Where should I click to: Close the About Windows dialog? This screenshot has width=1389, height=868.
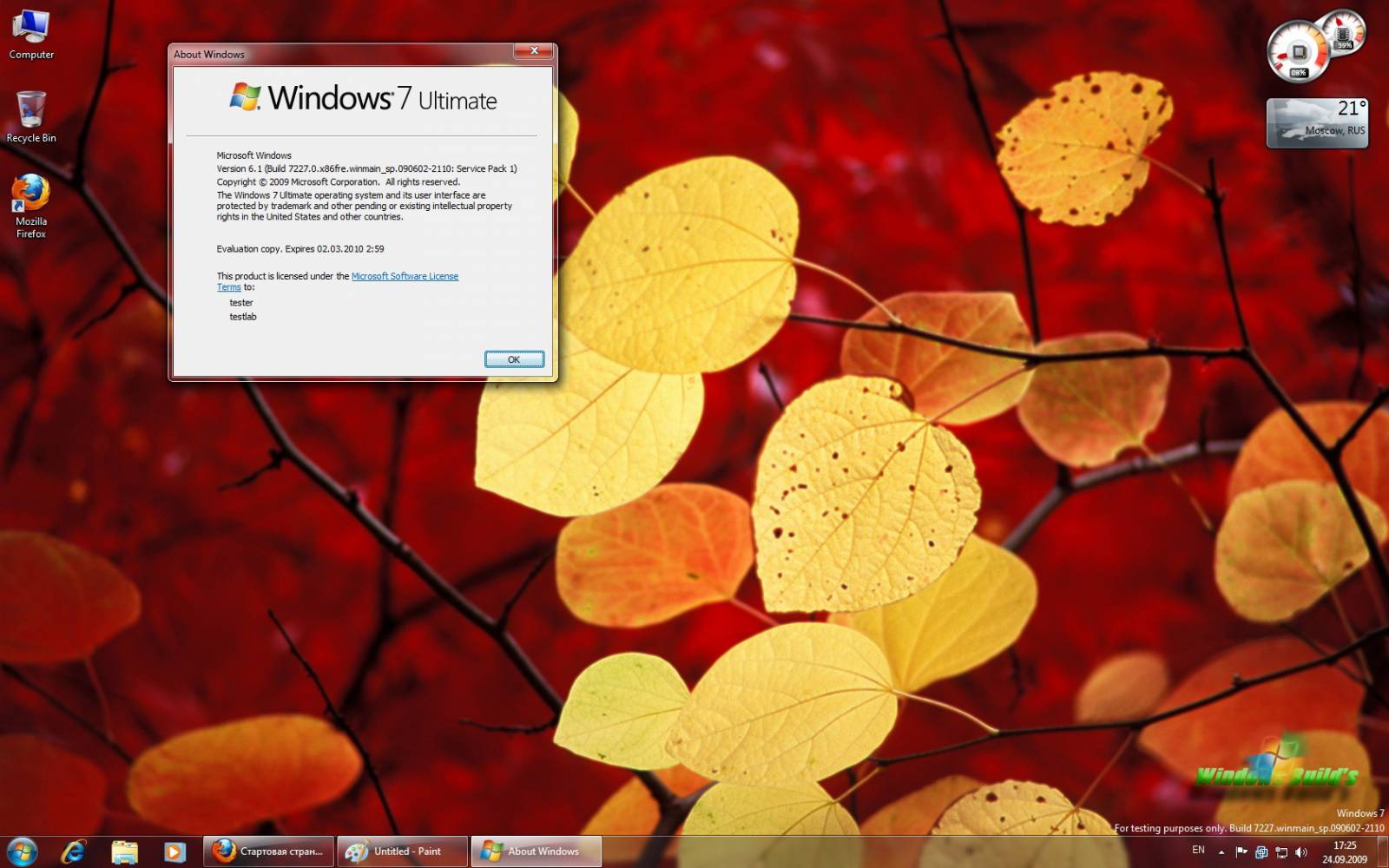click(x=534, y=50)
